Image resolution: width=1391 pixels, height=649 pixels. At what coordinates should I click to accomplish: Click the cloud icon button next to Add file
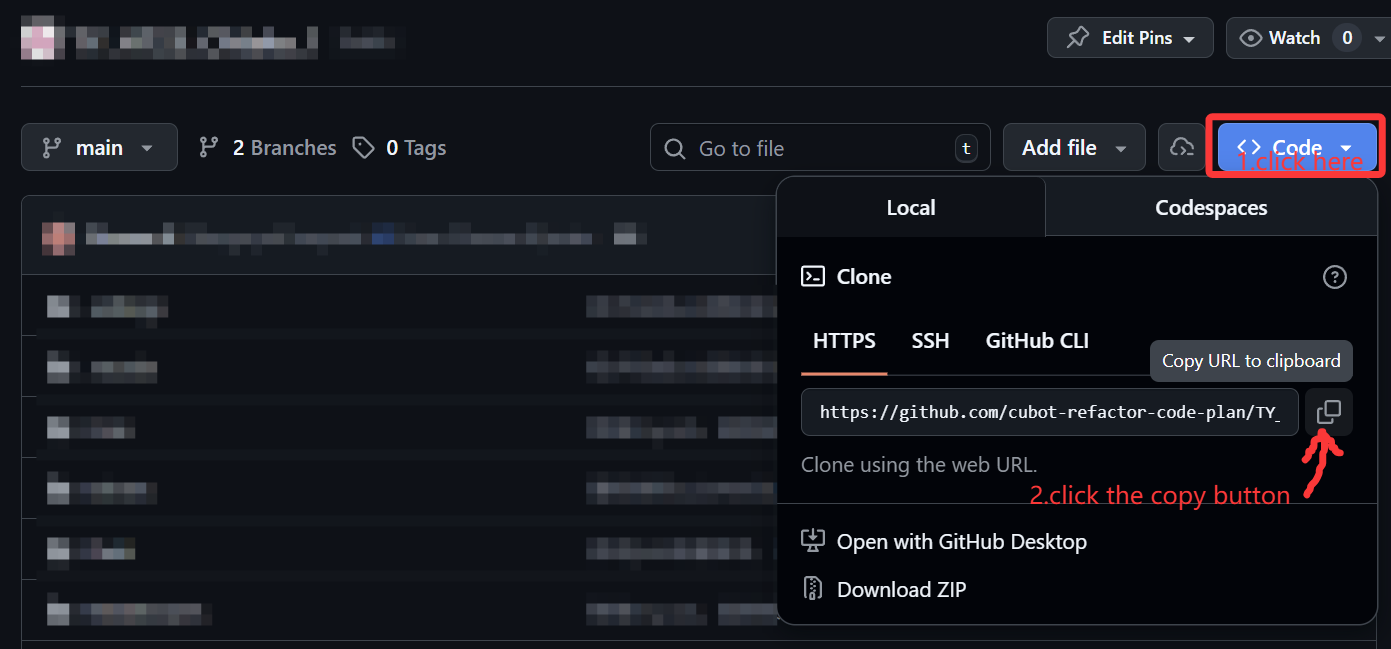pyautogui.click(x=1182, y=148)
